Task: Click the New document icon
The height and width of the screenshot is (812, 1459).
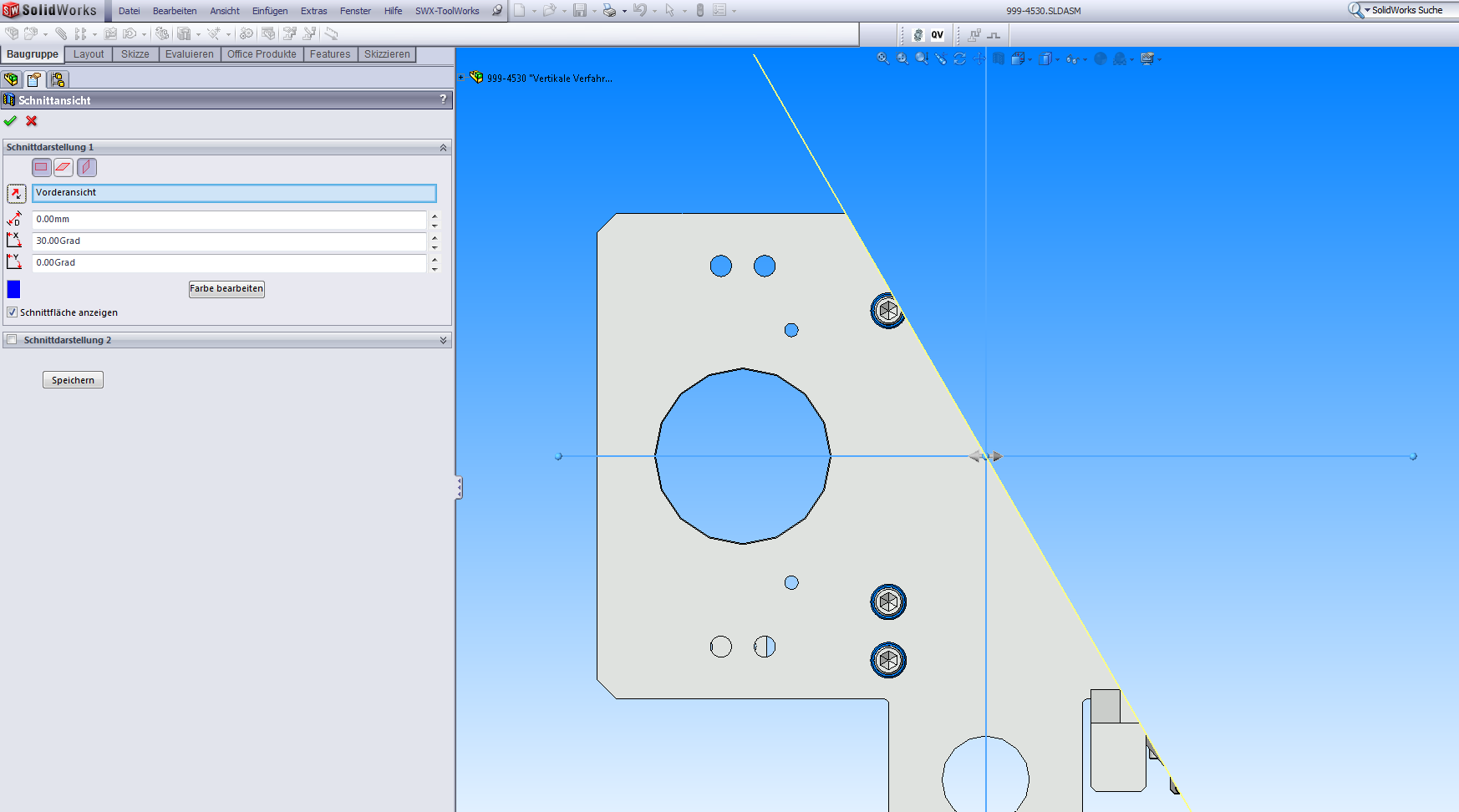Action: pyautogui.click(x=520, y=11)
